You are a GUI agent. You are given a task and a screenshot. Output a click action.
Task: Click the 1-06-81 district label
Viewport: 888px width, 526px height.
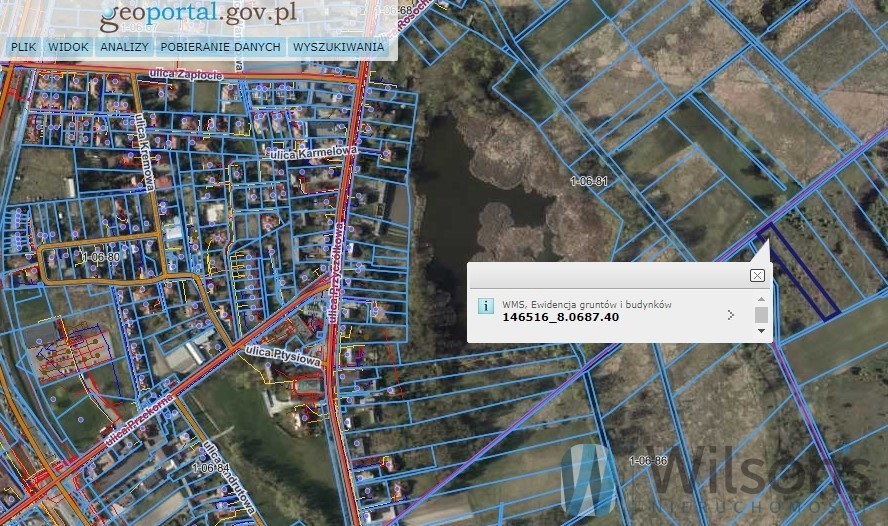[x=588, y=181]
